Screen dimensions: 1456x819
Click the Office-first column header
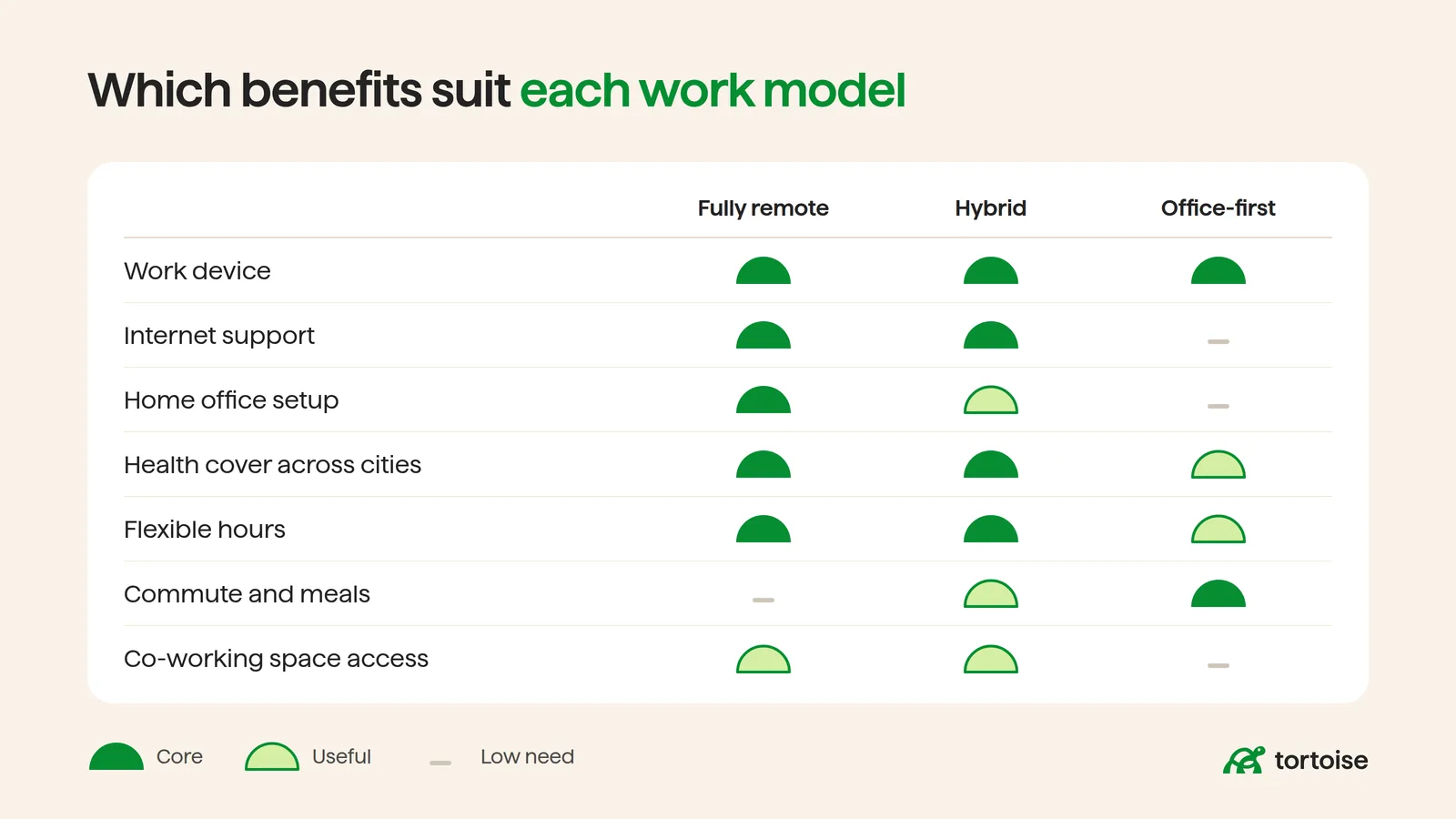[1218, 208]
